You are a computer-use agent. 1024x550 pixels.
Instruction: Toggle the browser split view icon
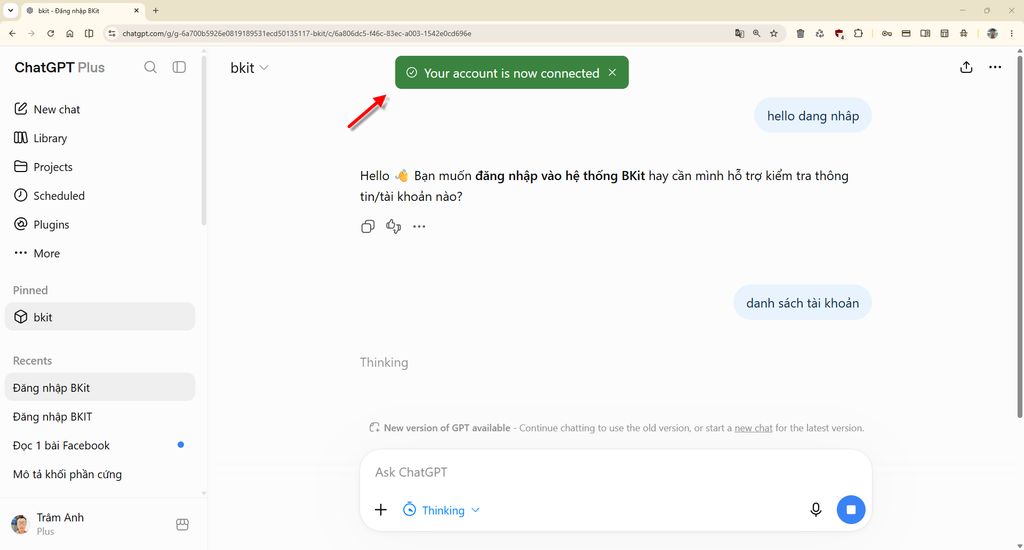tap(89, 33)
